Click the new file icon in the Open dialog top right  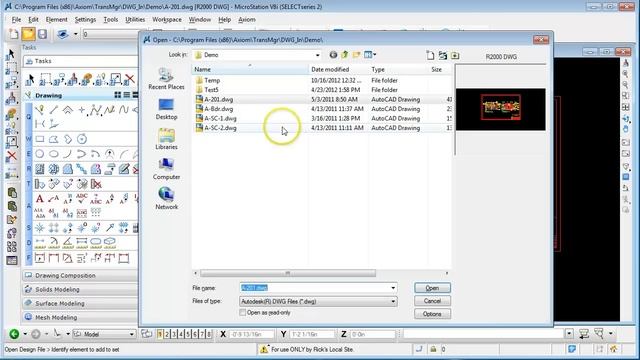[x=430, y=56]
